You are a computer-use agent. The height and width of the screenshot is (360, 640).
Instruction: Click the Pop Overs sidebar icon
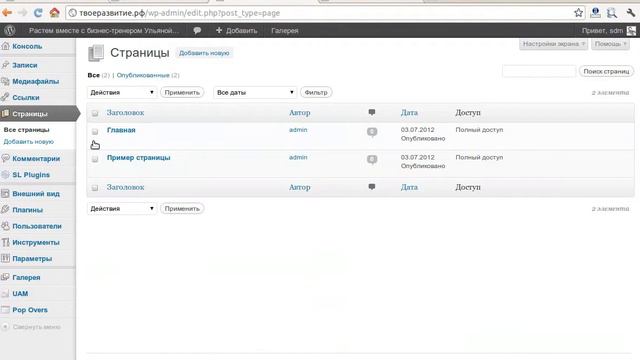point(5,309)
